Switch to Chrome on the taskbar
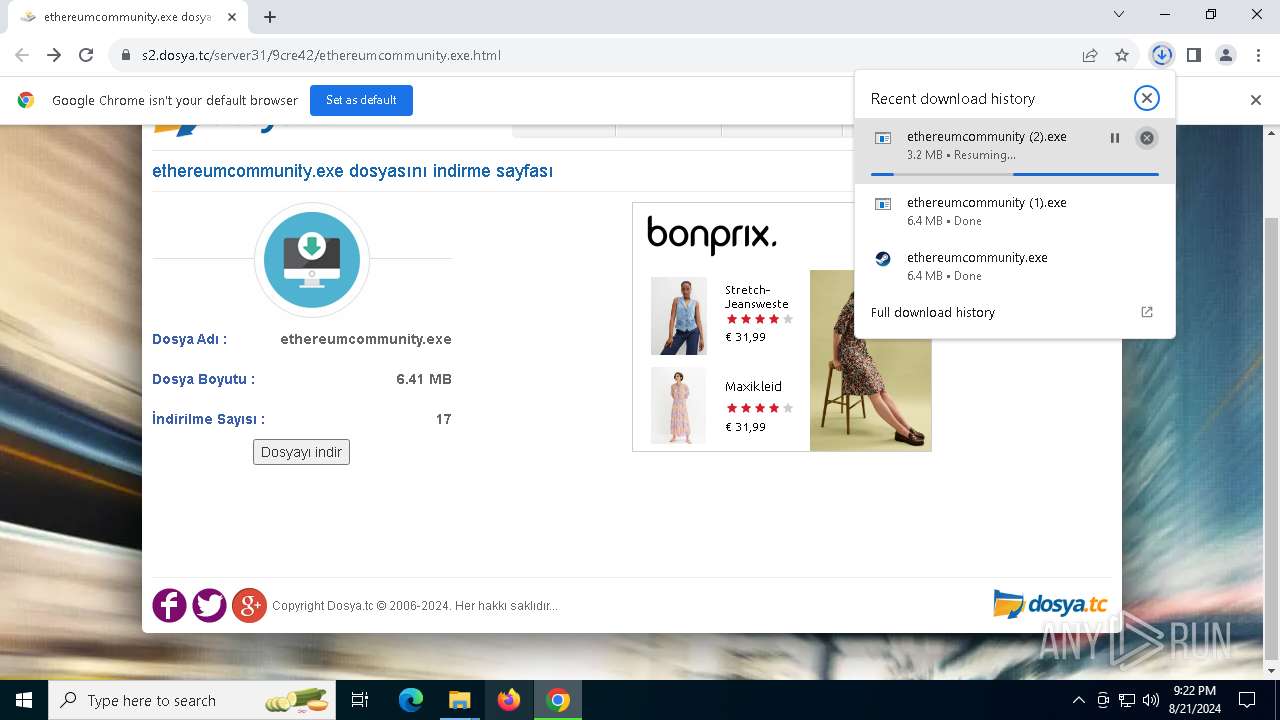 [558, 700]
